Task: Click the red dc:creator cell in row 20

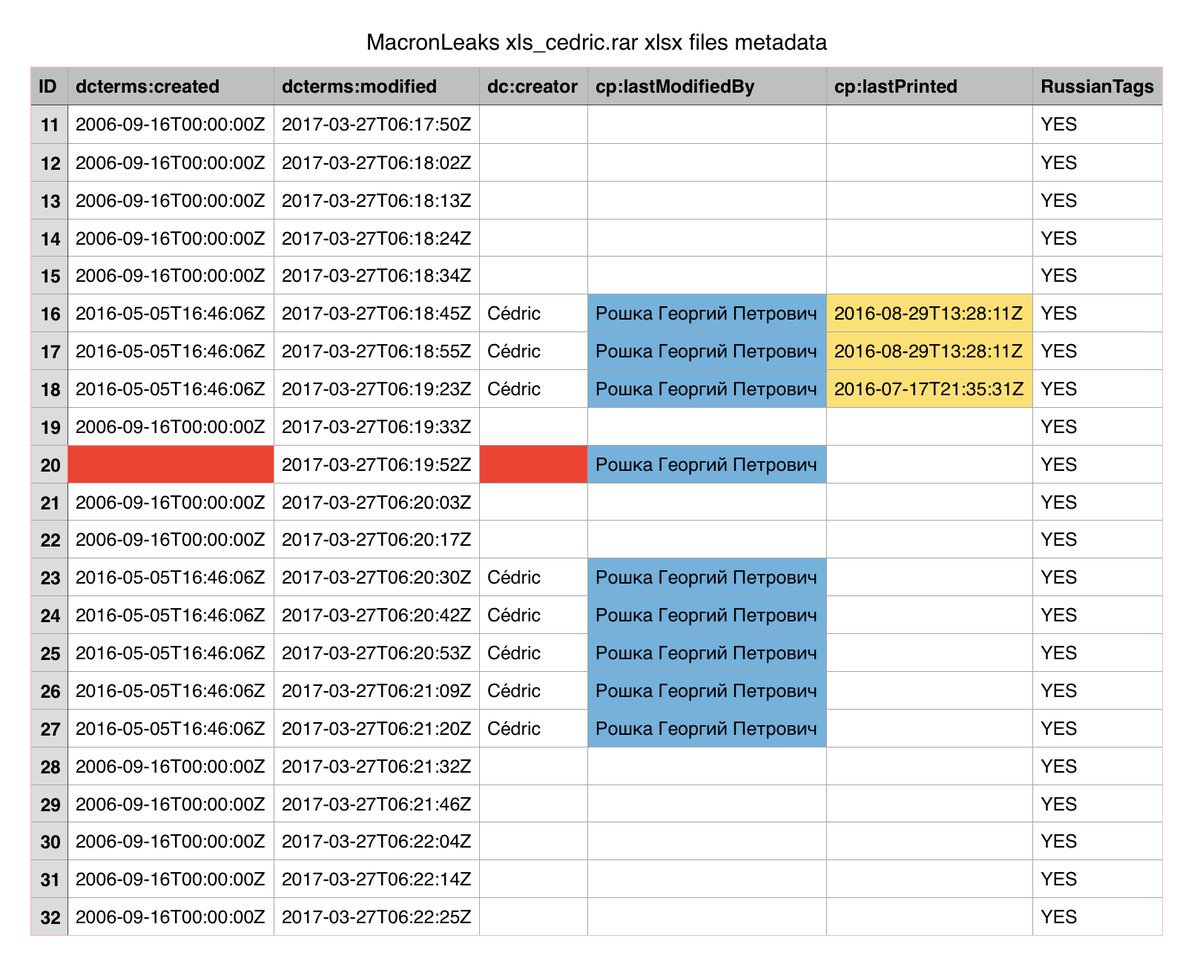Action: tap(532, 465)
